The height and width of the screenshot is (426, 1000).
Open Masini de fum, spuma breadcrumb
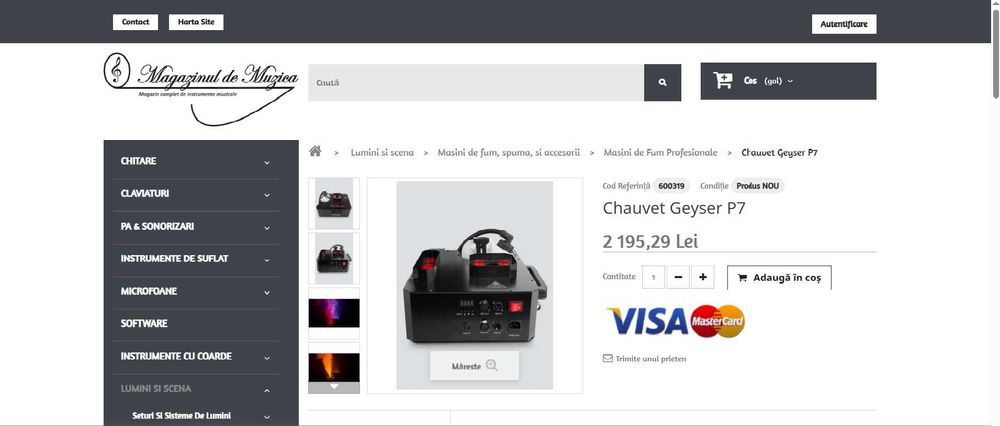click(x=509, y=152)
